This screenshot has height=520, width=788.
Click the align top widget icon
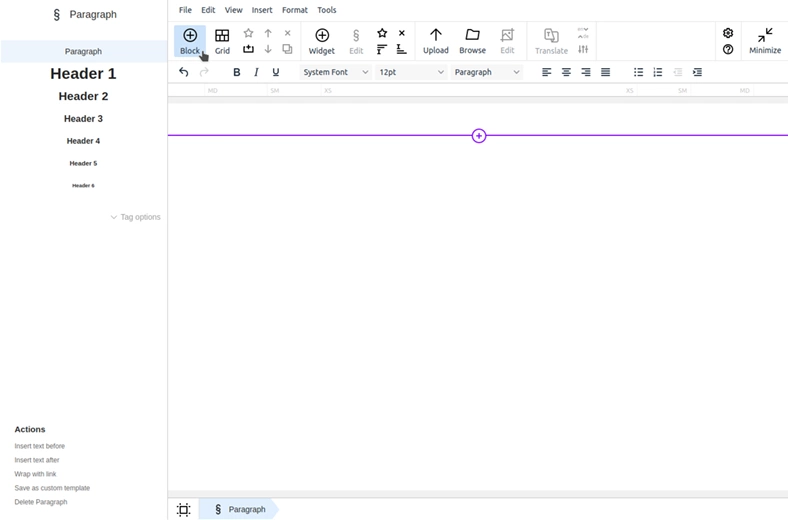click(382, 49)
